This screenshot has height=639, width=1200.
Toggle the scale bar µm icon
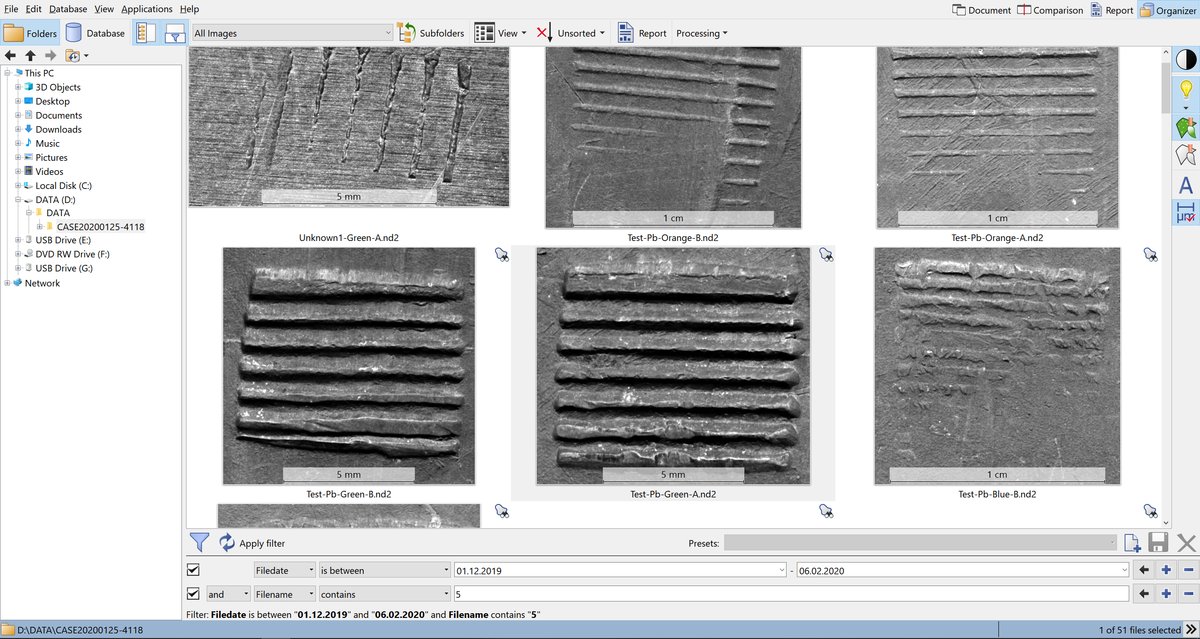1185,212
